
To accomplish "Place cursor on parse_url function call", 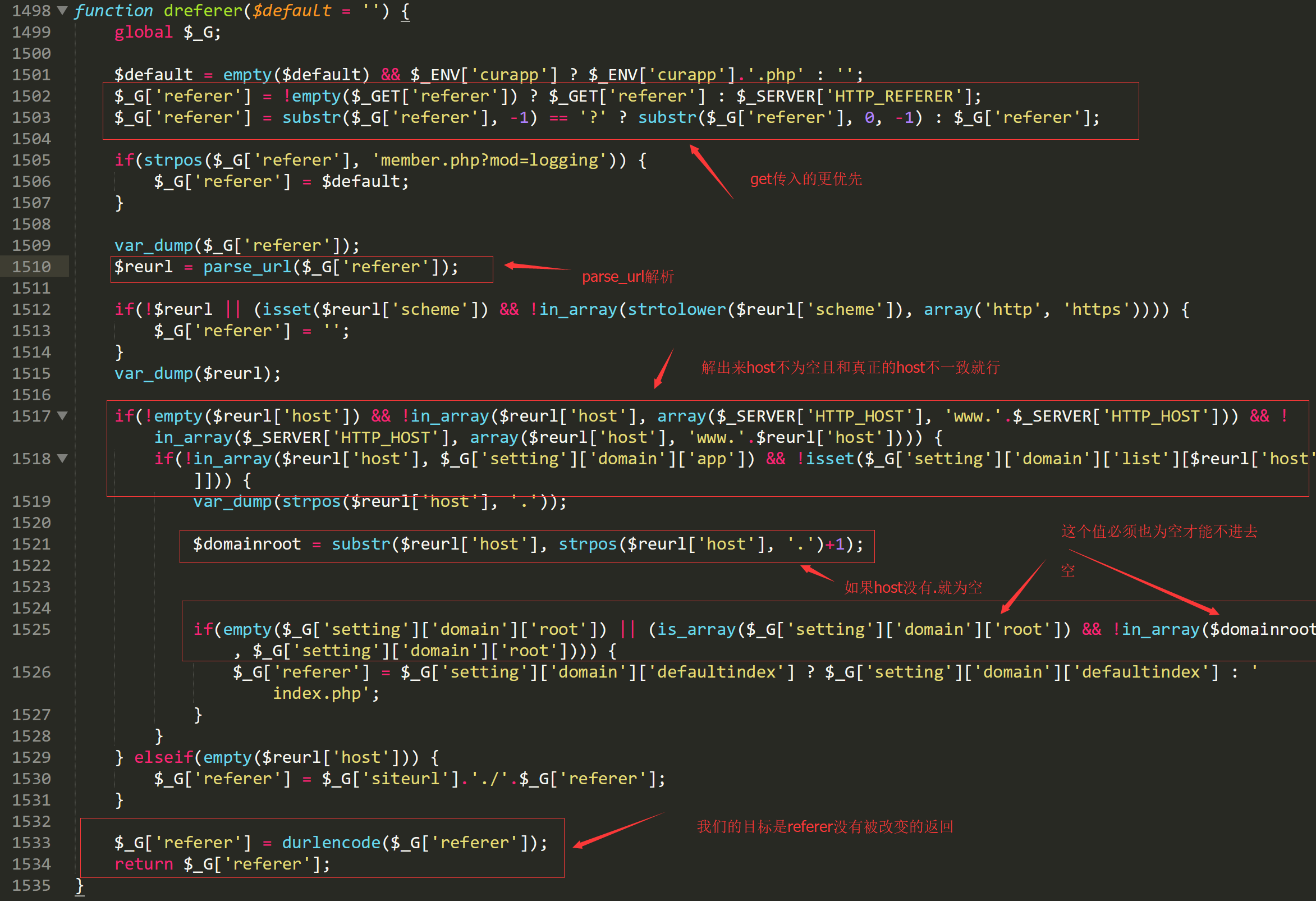I will tap(247, 267).
